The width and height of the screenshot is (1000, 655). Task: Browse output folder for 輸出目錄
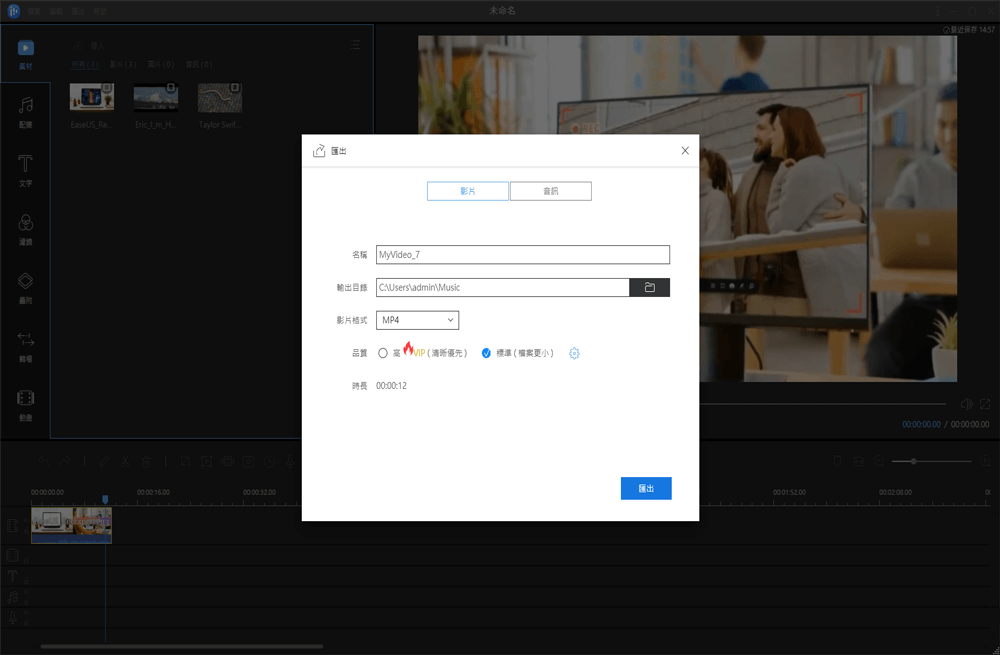click(649, 287)
